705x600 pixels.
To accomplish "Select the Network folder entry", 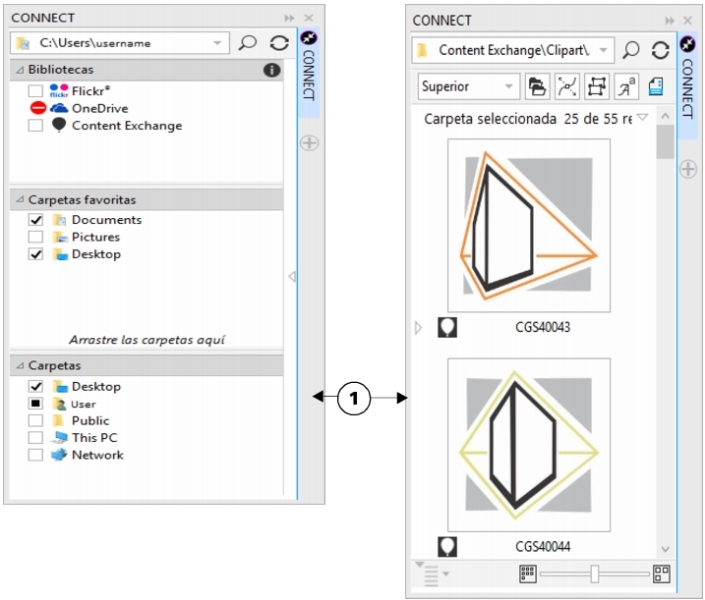I will (97, 455).
